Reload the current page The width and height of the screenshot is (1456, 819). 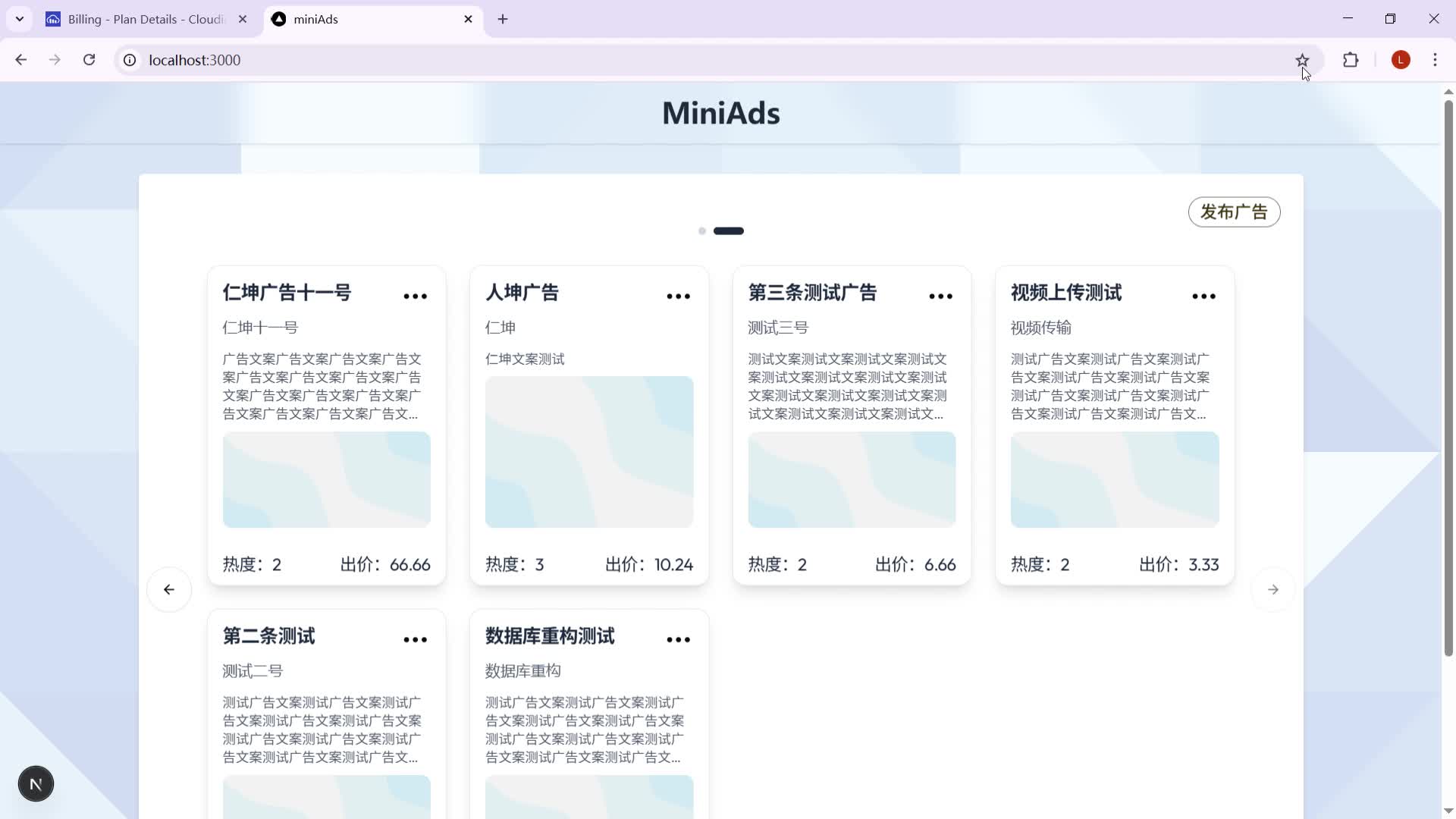pyautogui.click(x=89, y=60)
